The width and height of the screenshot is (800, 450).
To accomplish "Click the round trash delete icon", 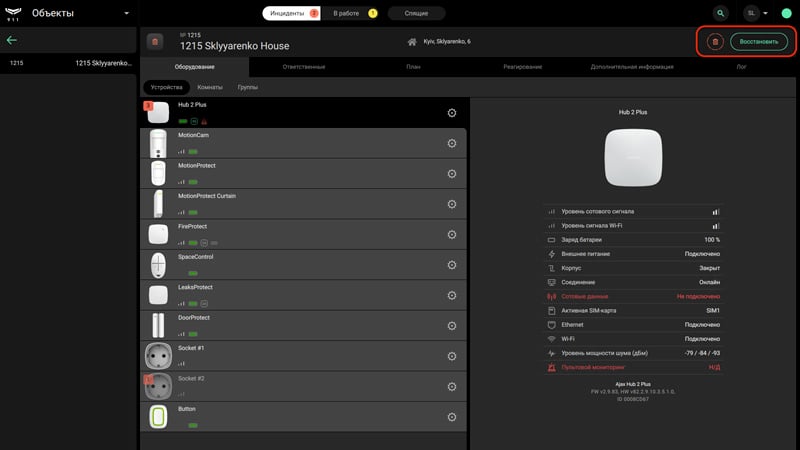I will (715, 42).
